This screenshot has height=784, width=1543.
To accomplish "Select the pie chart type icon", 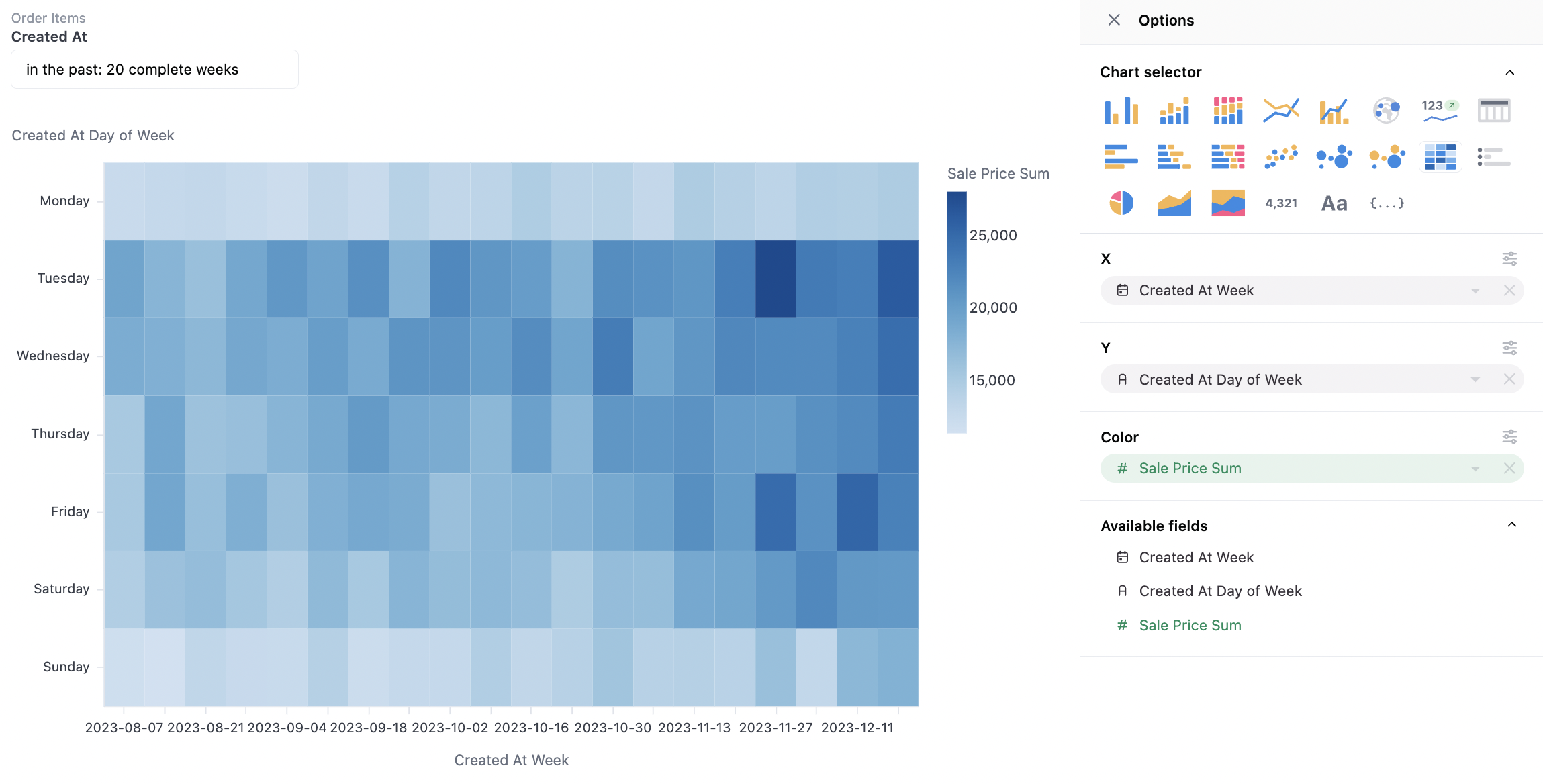I will click(x=1121, y=203).
